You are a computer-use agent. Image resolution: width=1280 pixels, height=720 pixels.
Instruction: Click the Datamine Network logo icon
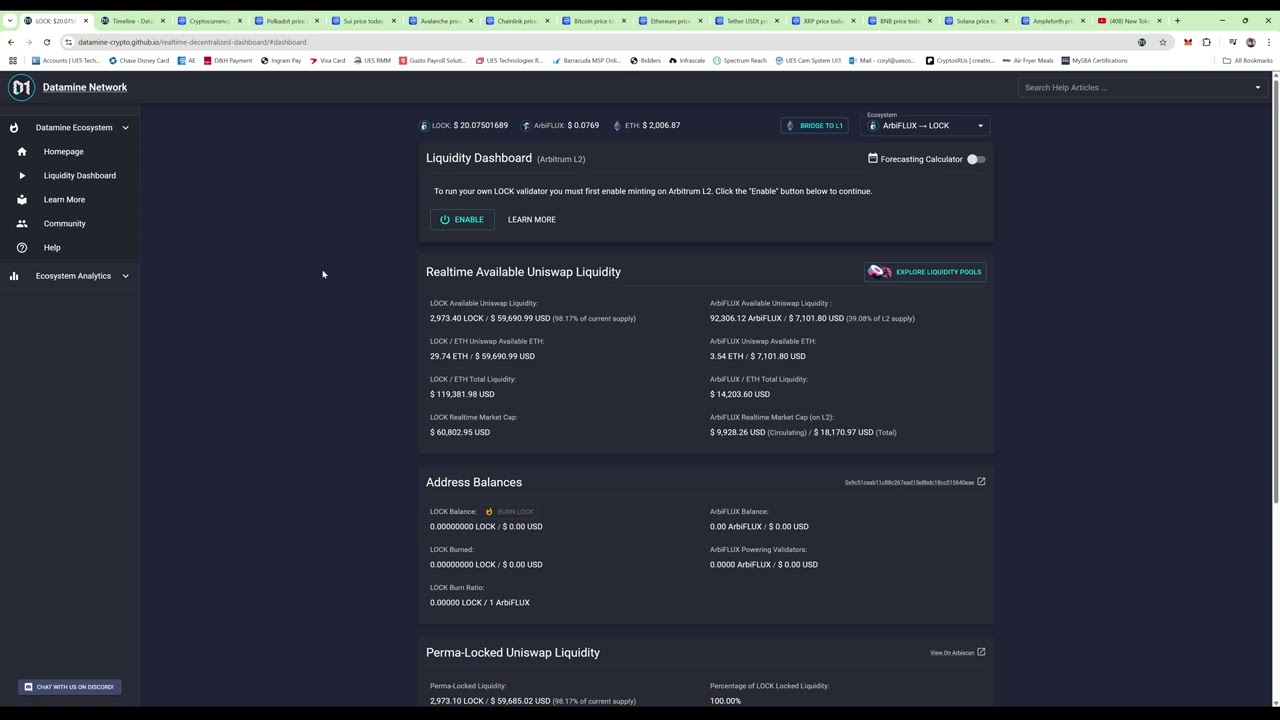tap(21, 87)
